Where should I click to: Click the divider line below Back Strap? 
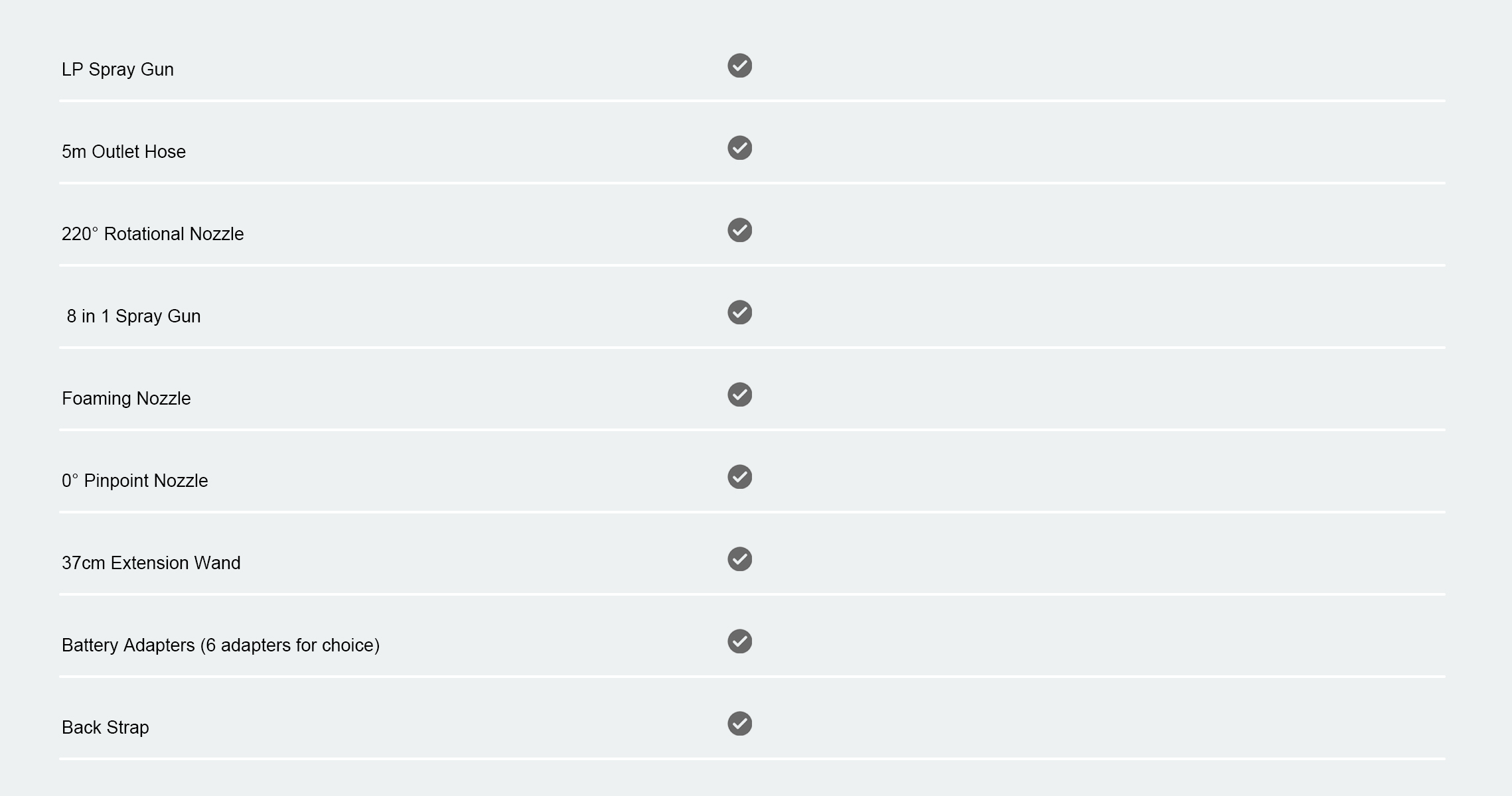click(x=752, y=759)
